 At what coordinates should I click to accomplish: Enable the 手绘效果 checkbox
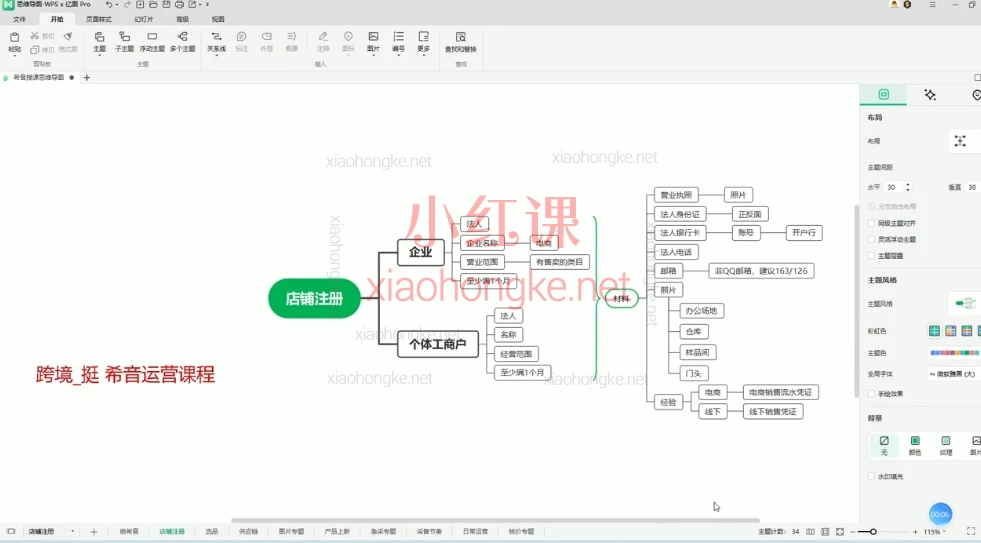point(872,393)
